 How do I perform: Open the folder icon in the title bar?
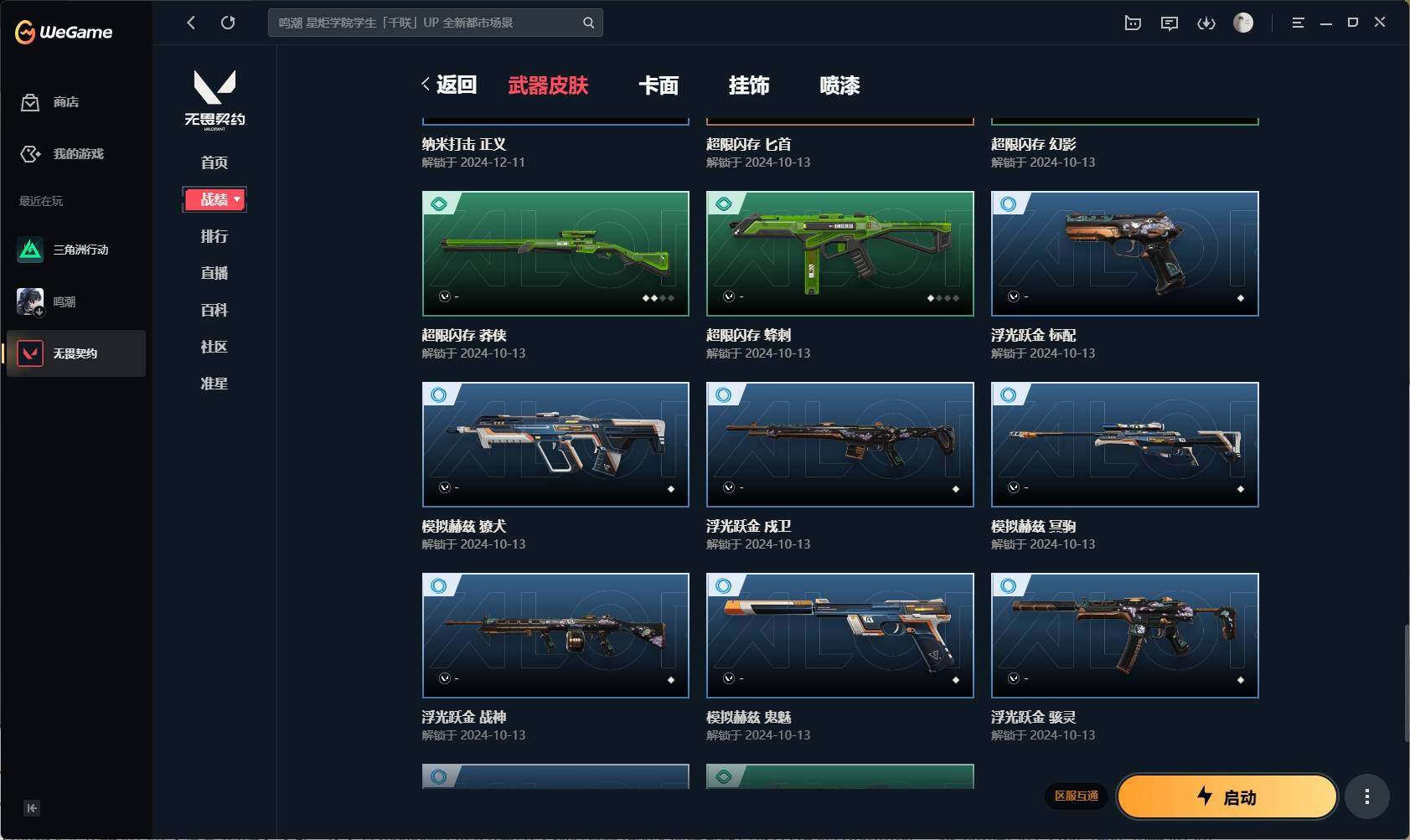click(1133, 23)
